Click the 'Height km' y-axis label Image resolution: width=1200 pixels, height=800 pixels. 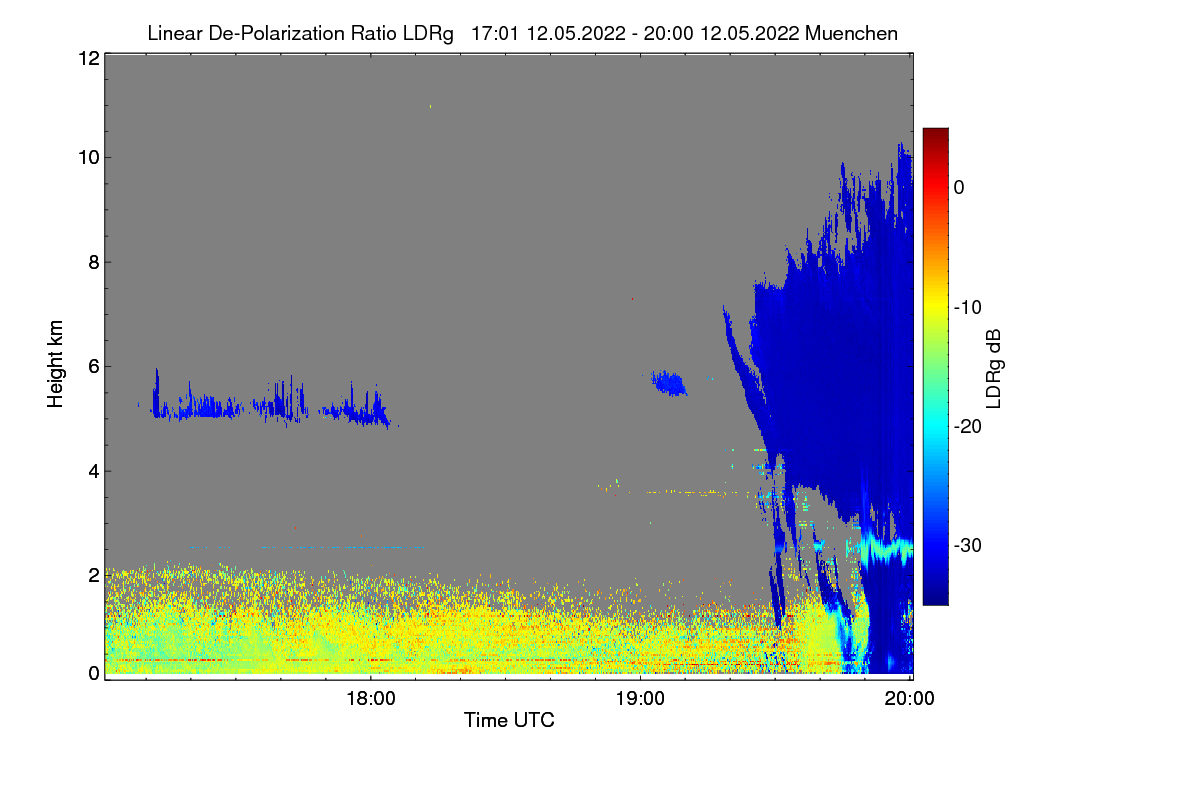pyautogui.click(x=55, y=365)
